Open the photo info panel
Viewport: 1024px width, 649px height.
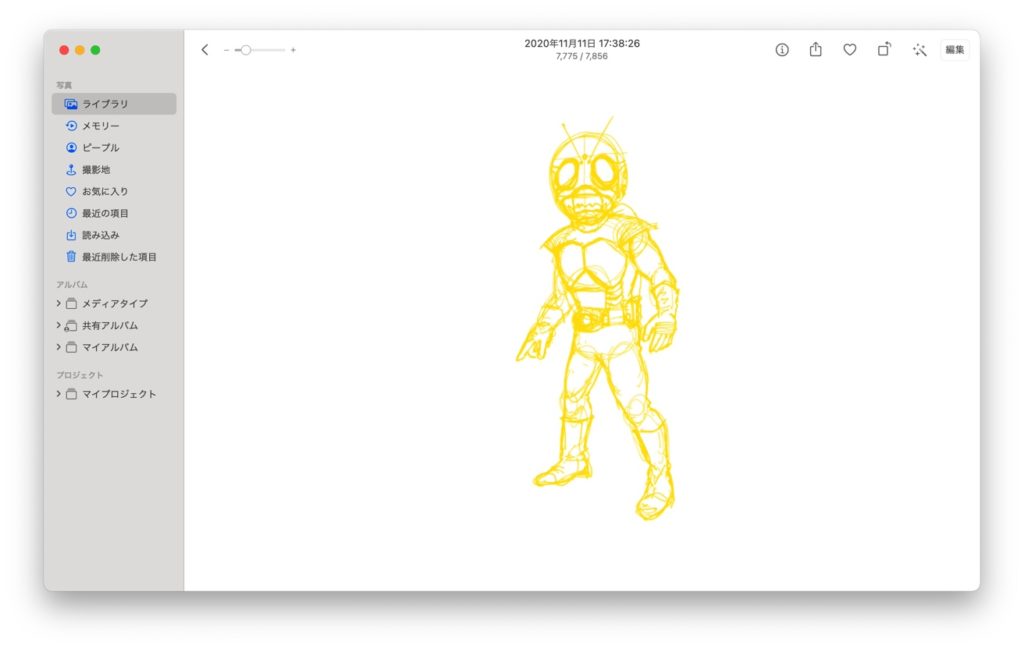tap(782, 50)
